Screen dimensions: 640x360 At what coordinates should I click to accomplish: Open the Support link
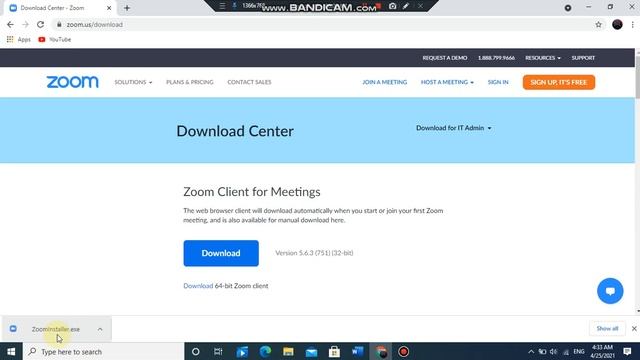coord(583,58)
